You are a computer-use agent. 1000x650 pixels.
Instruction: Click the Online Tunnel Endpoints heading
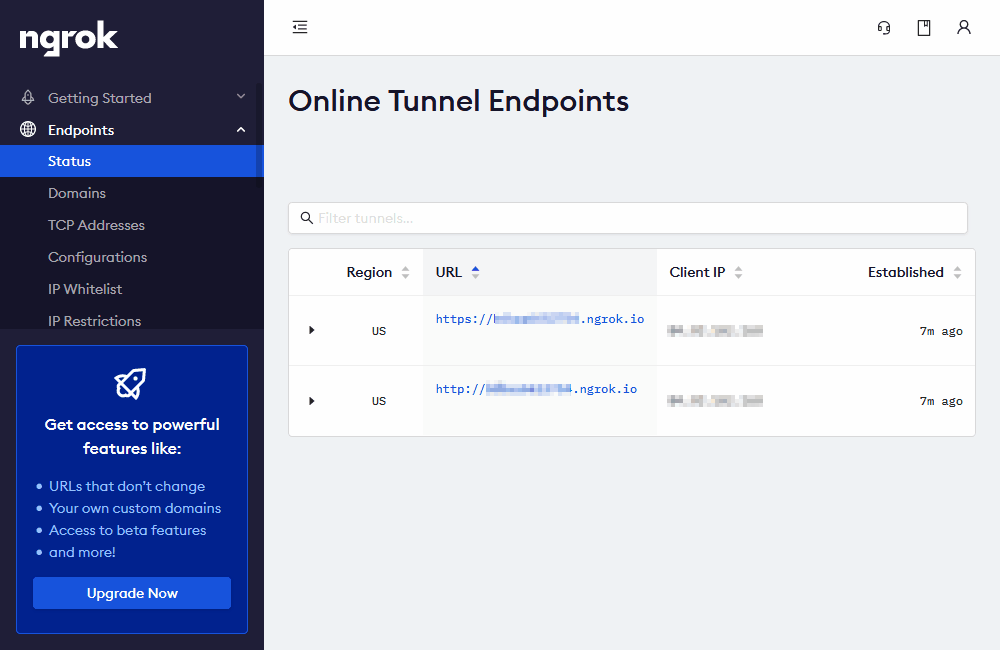click(459, 101)
